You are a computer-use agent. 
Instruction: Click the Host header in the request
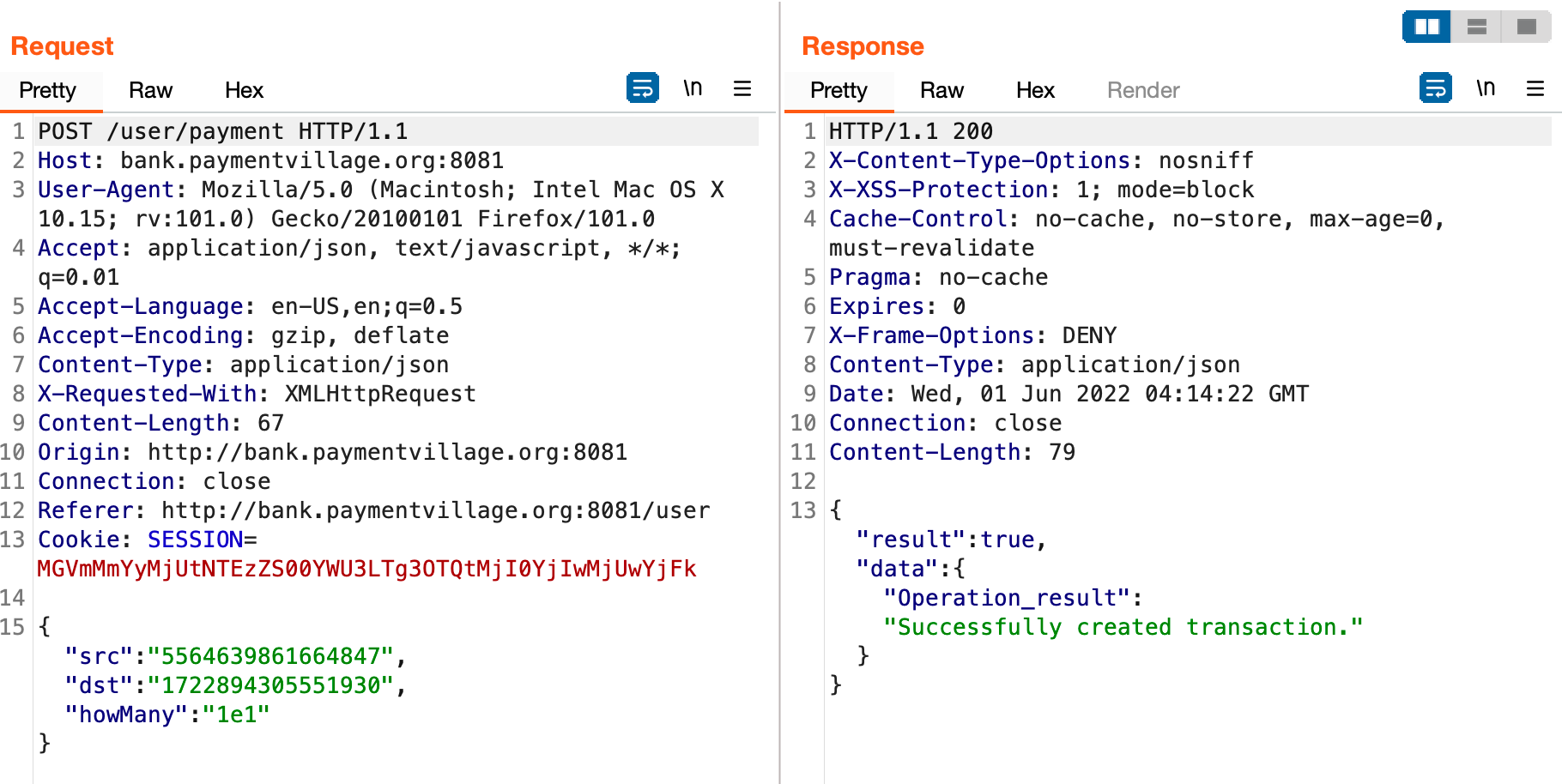(x=270, y=160)
